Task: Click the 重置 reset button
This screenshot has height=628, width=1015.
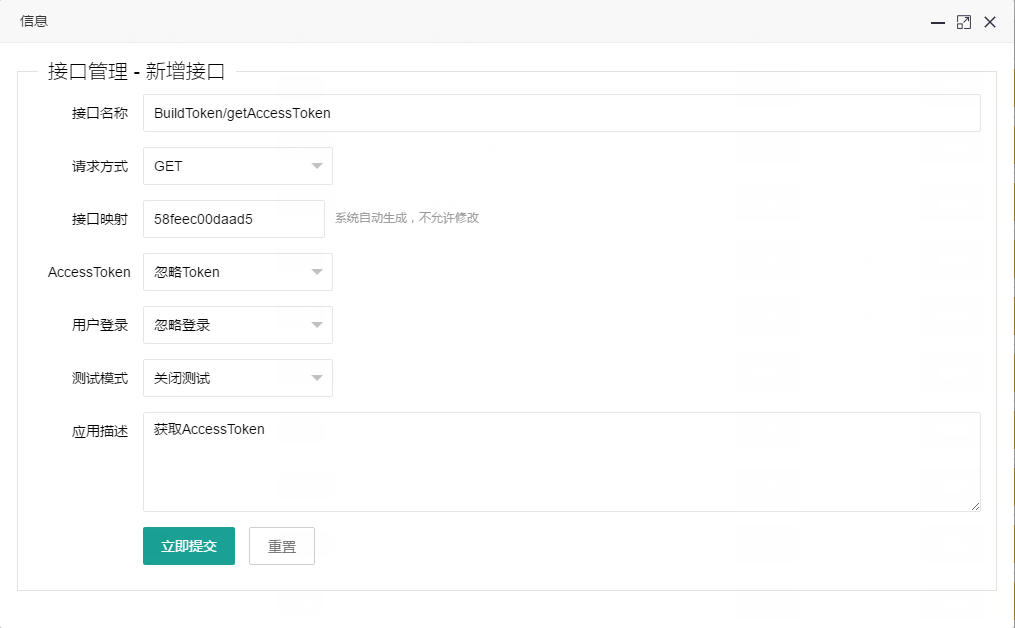Action: 282,547
